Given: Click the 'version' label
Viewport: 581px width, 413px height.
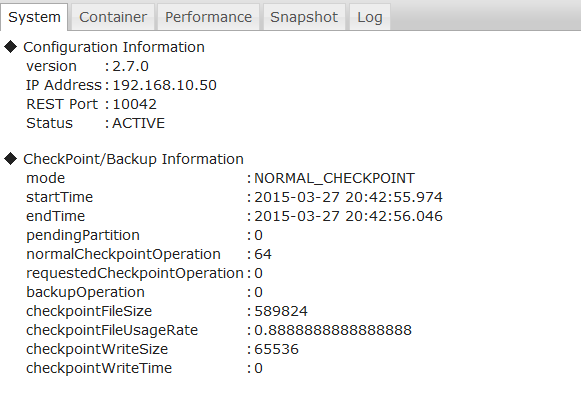Looking at the screenshot, I should [52, 66].
